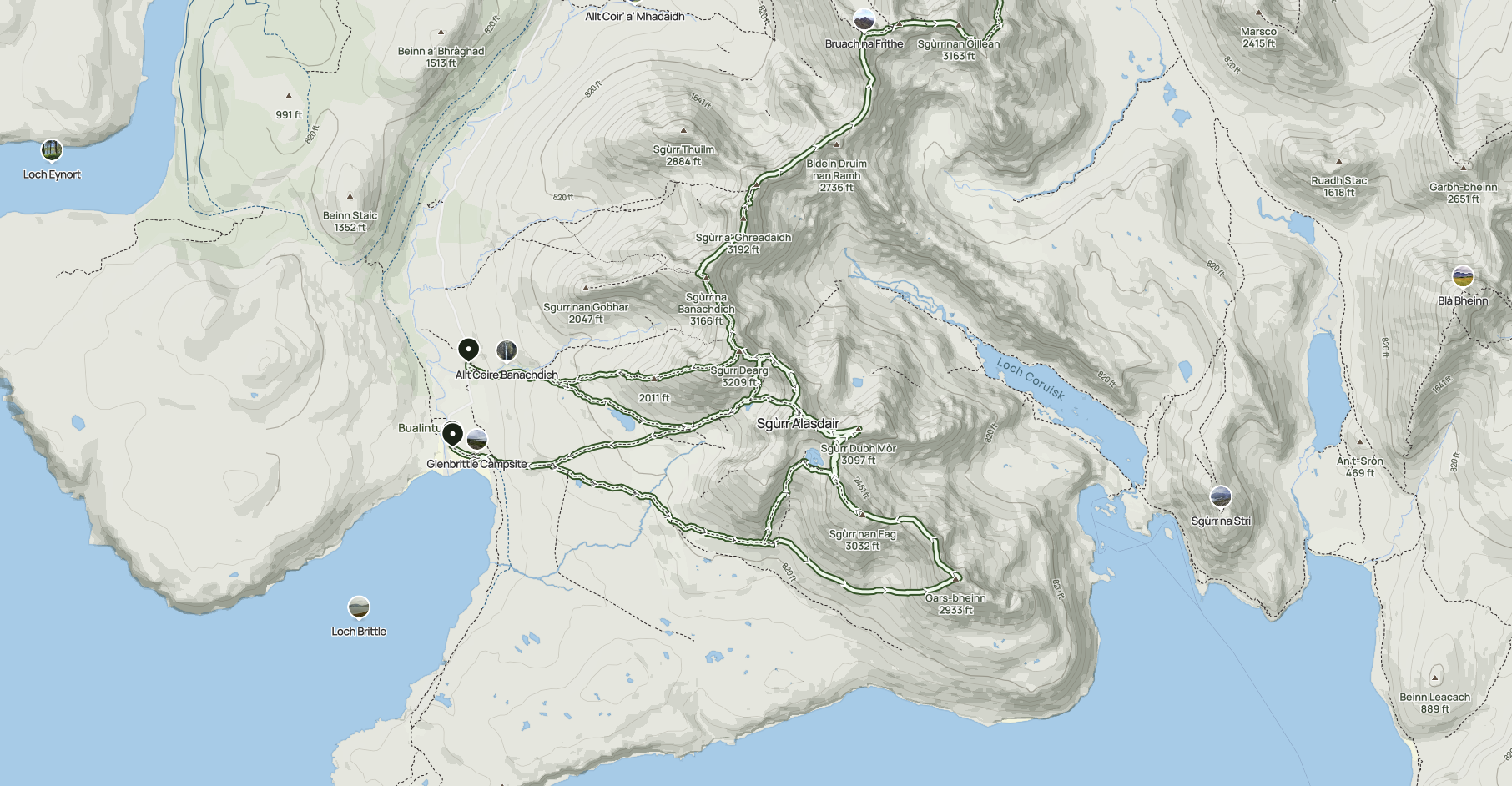Viewport: 1512px width, 786px height.
Task: Open the Loch Brittle photo marker
Action: point(359,607)
